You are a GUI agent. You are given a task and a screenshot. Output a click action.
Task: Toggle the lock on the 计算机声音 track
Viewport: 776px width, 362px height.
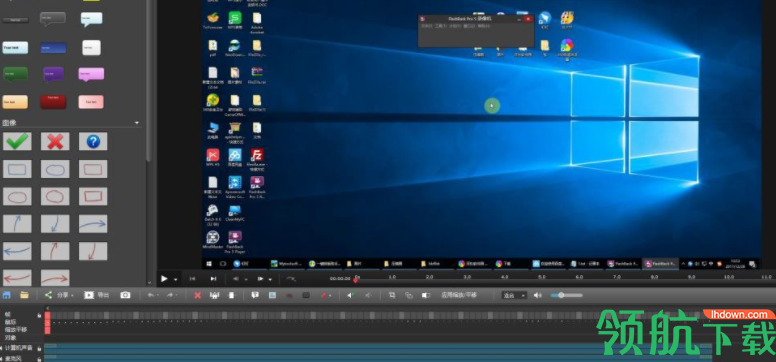[39, 349]
